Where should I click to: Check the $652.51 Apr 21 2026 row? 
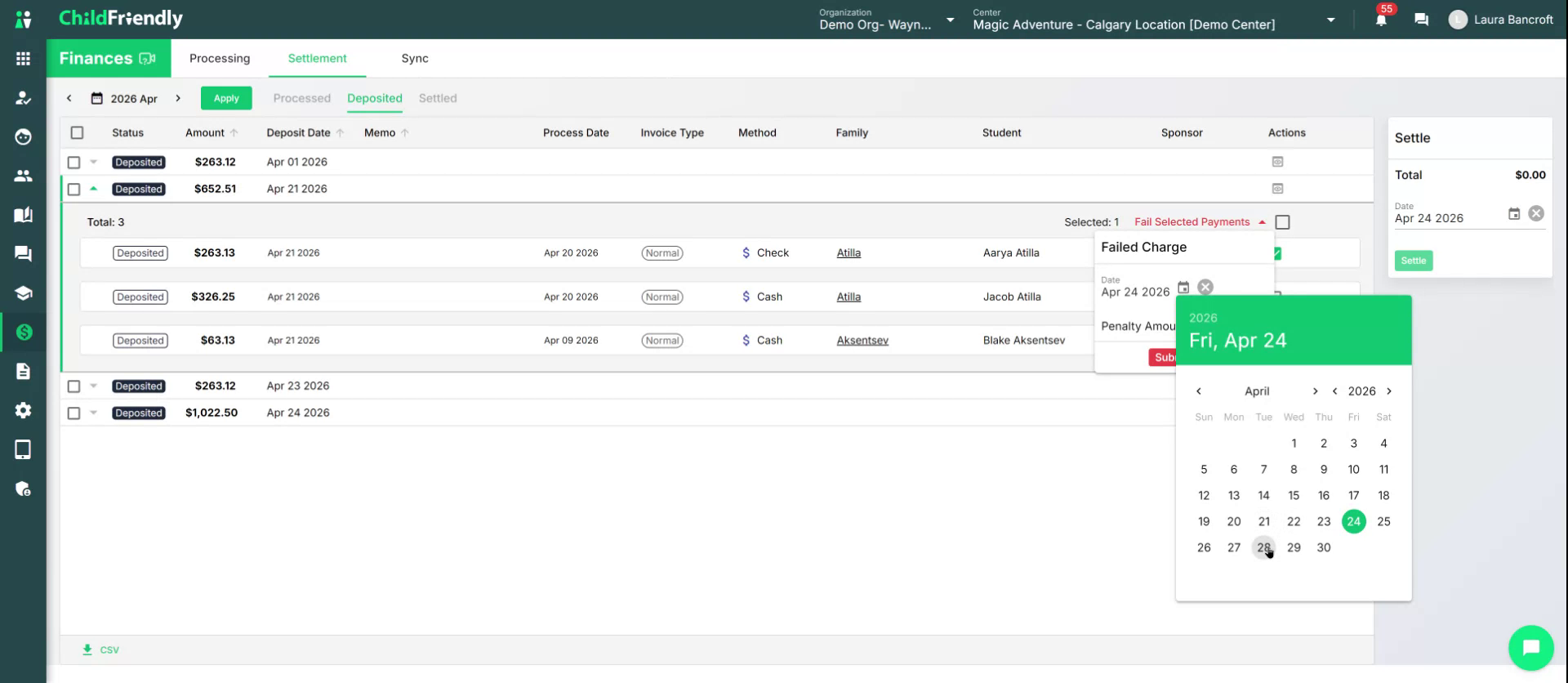(73, 190)
